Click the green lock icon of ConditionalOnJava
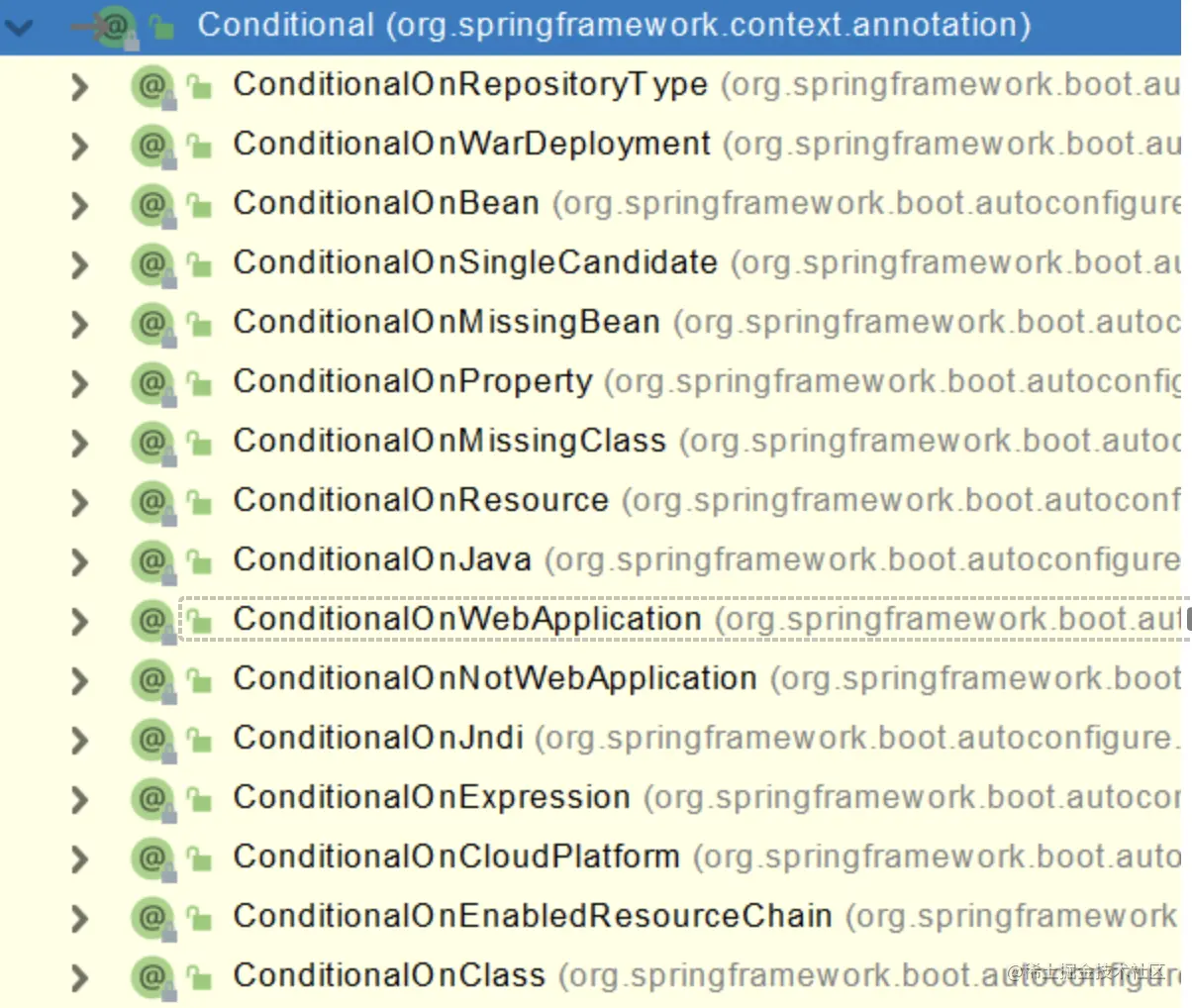Viewport: 1192px width, 1008px height. tap(200, 562)
